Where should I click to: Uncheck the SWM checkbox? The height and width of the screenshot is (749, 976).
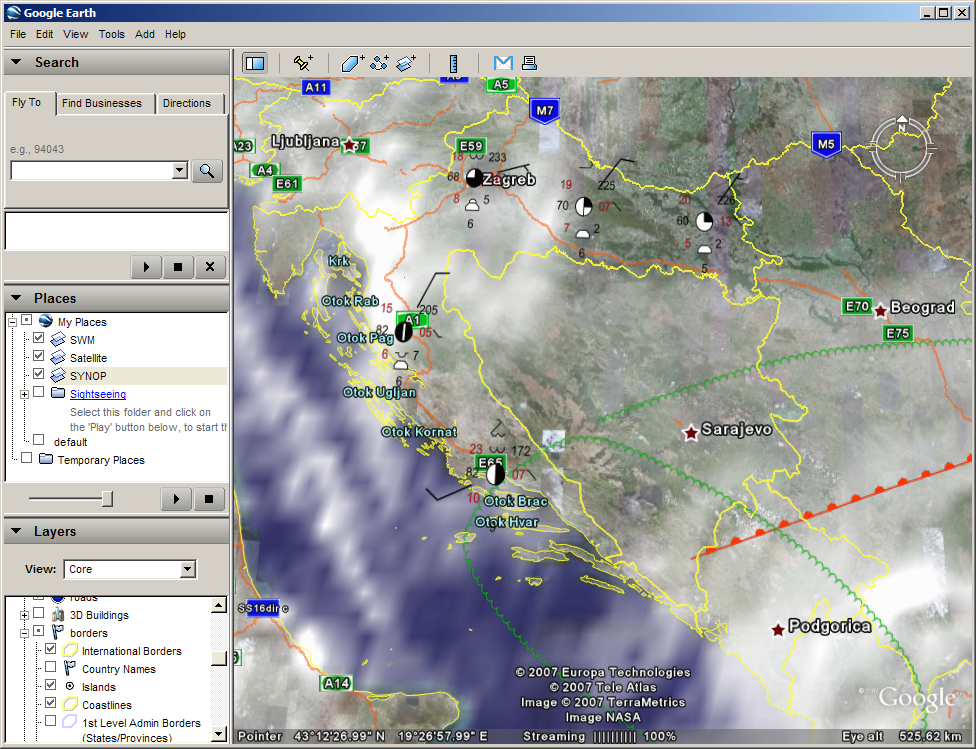click(x=39, y=338)
